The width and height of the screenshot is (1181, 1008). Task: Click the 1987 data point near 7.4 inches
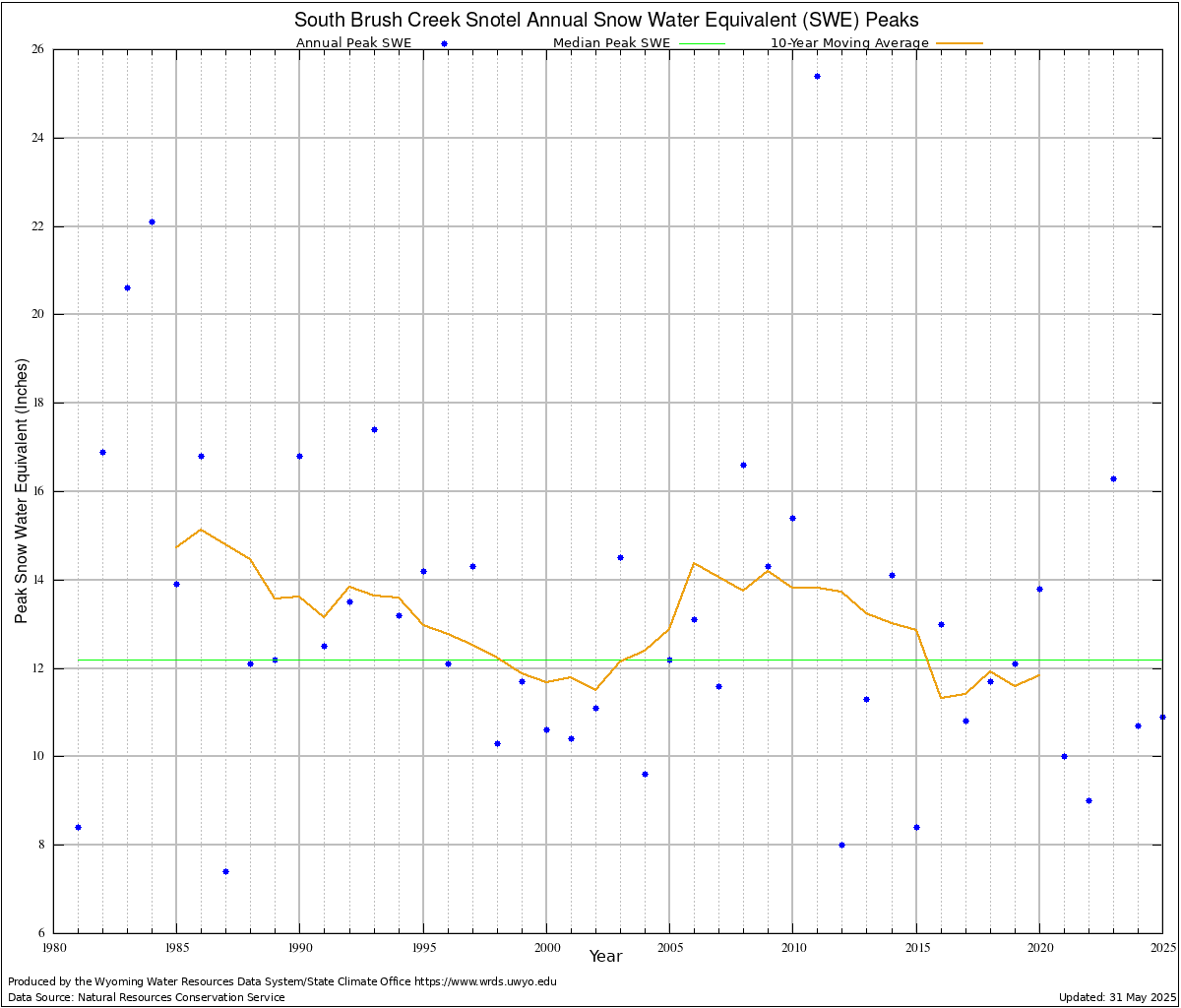(225, 871)
